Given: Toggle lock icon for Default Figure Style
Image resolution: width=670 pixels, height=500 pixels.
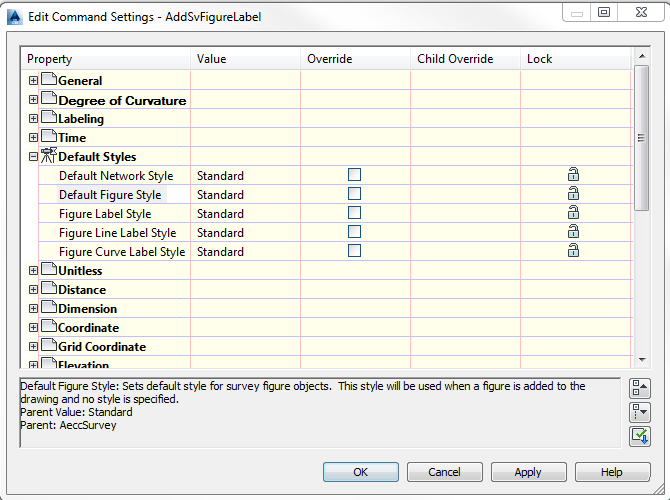Looking at the screenshot, I should click(x=573, y=194).
